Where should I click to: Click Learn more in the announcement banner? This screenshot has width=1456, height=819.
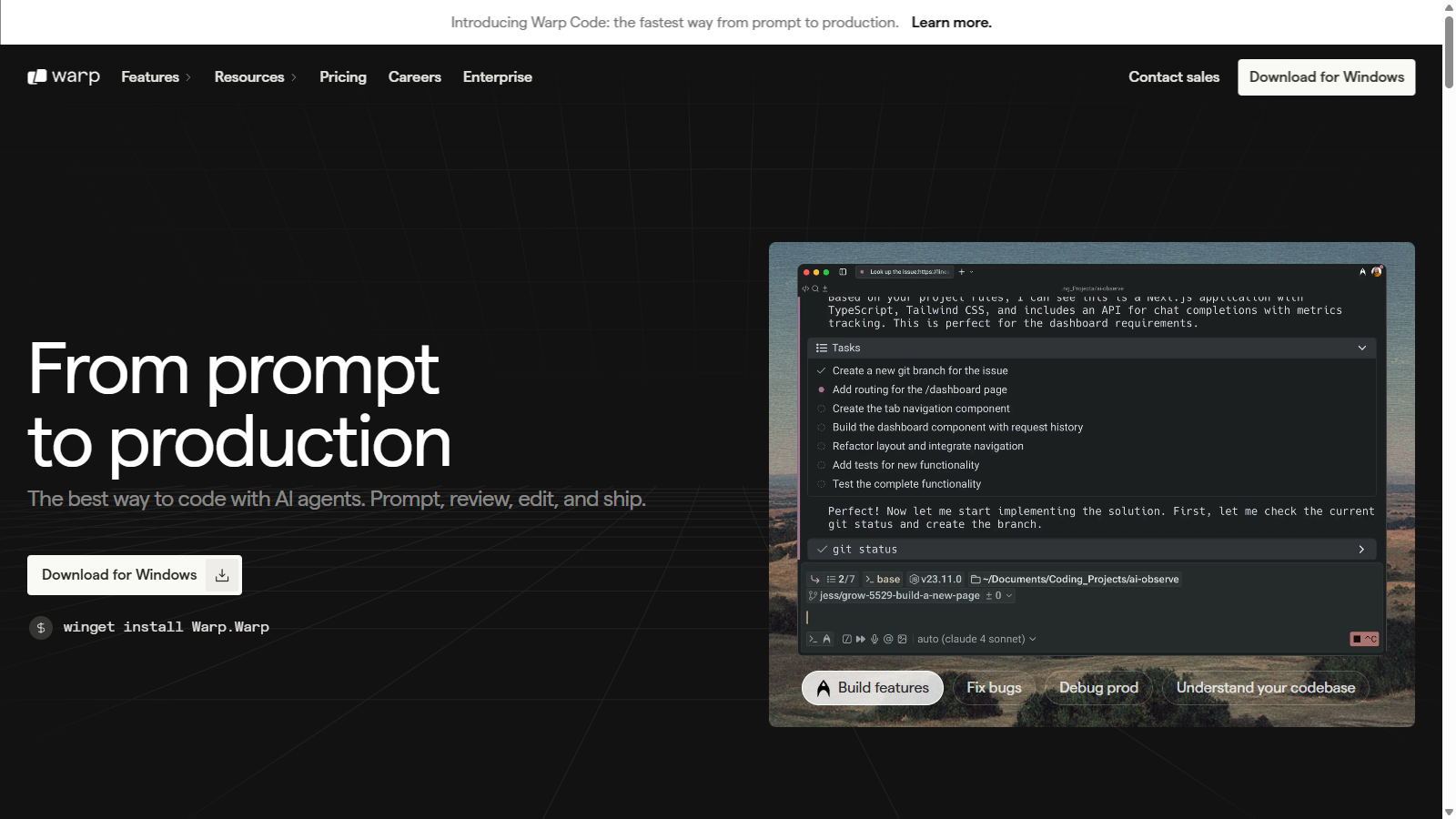[952, 22]
